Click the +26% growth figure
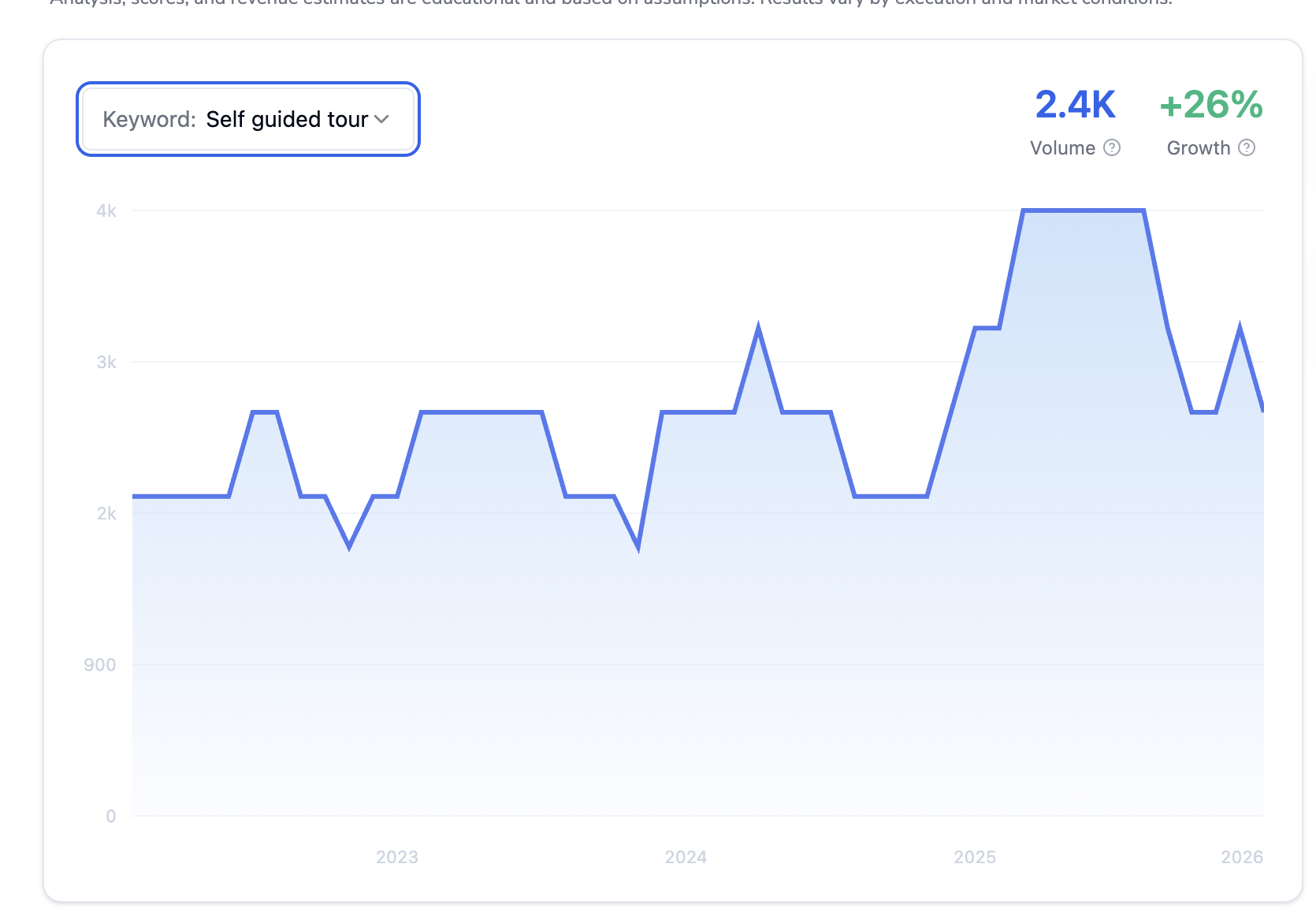This screenshot has width=1316, height=916. (1211, 105)
